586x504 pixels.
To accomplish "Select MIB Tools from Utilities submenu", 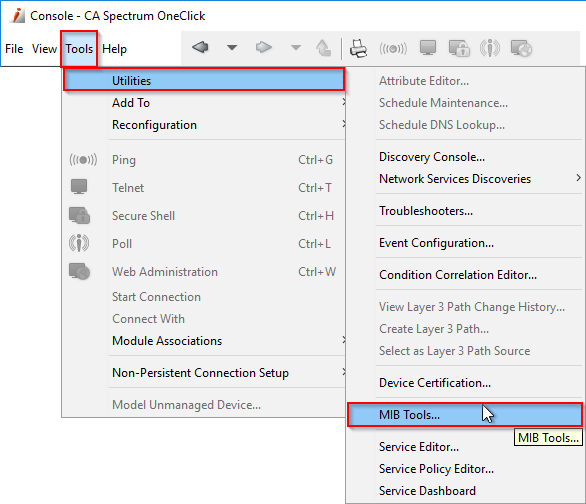I will coord(465,415).
